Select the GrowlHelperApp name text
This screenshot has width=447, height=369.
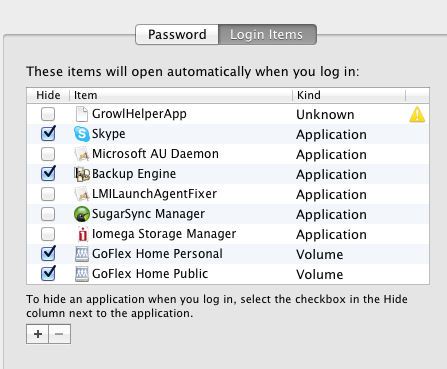[139, 114]
